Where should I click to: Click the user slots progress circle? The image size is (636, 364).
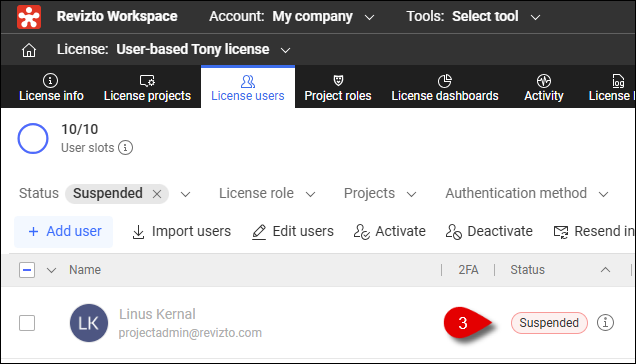[x=33, y=138]
